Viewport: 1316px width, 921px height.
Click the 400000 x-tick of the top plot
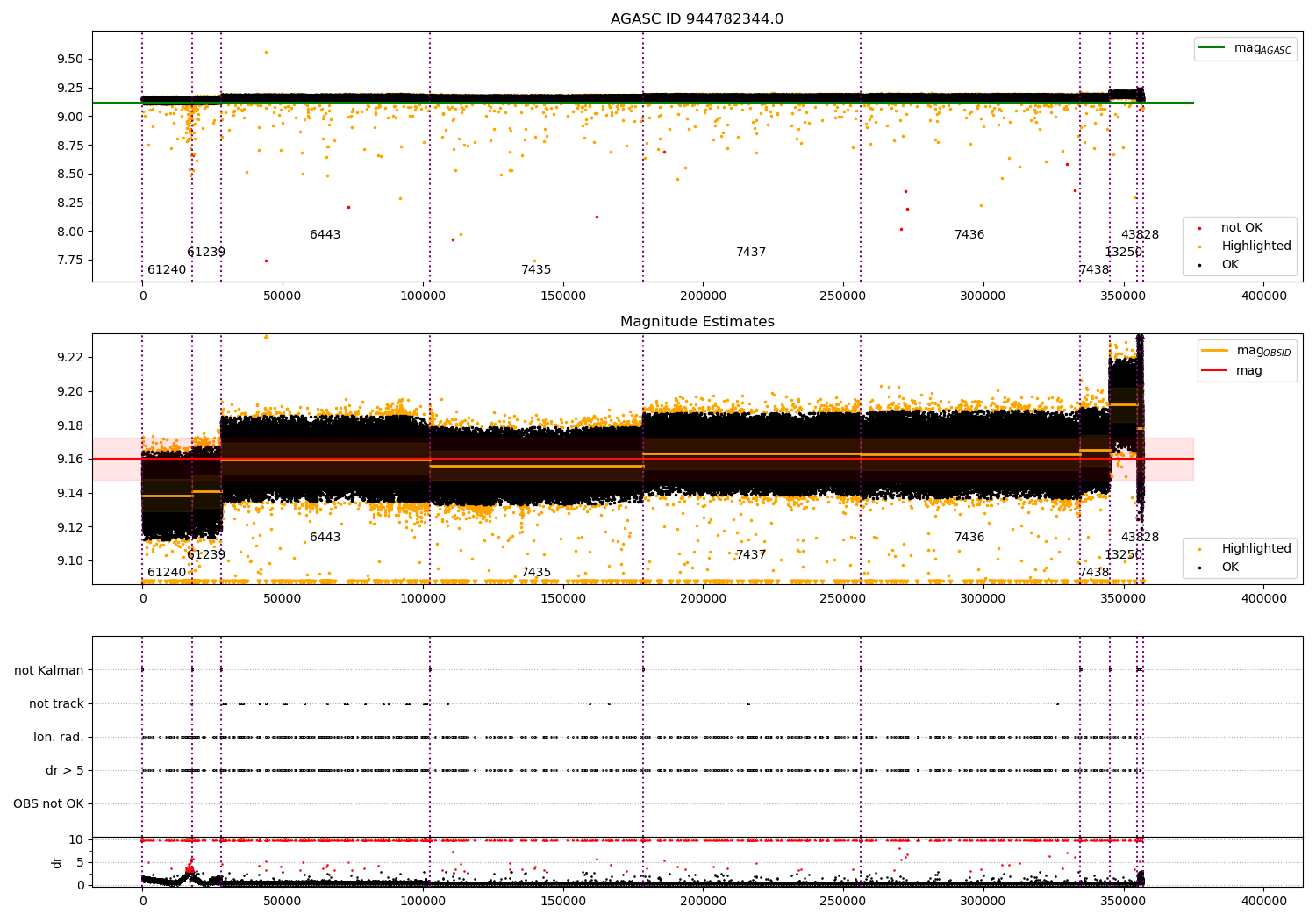pyautogui.click(x=1263, y=296)
